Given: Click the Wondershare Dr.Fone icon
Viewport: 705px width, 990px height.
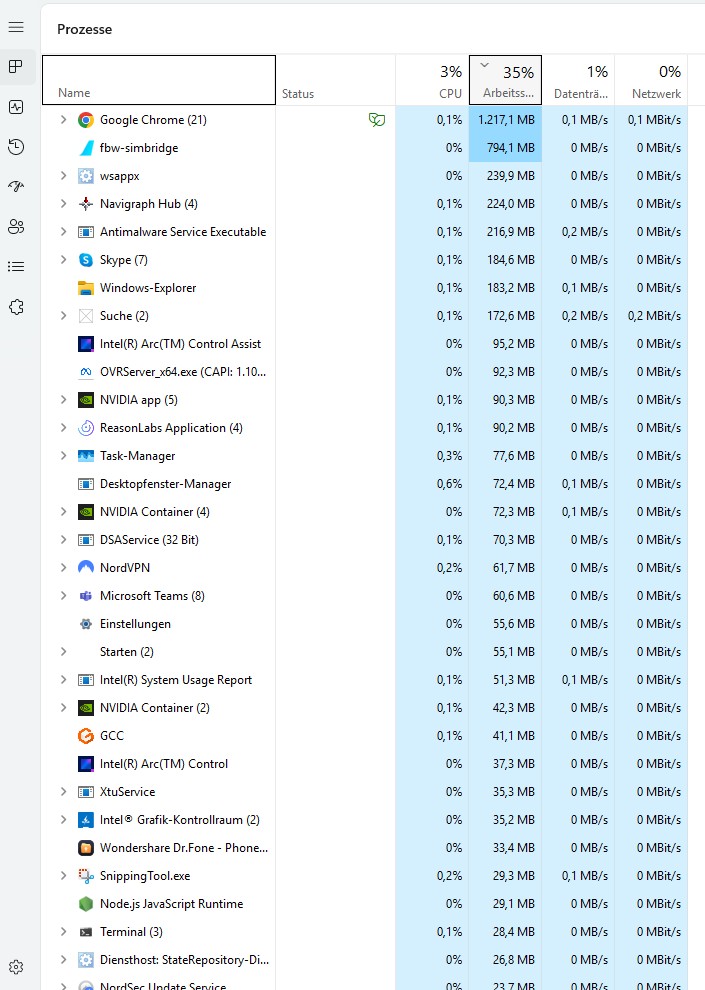Looking at the screenshot, I should click(86, 847).
